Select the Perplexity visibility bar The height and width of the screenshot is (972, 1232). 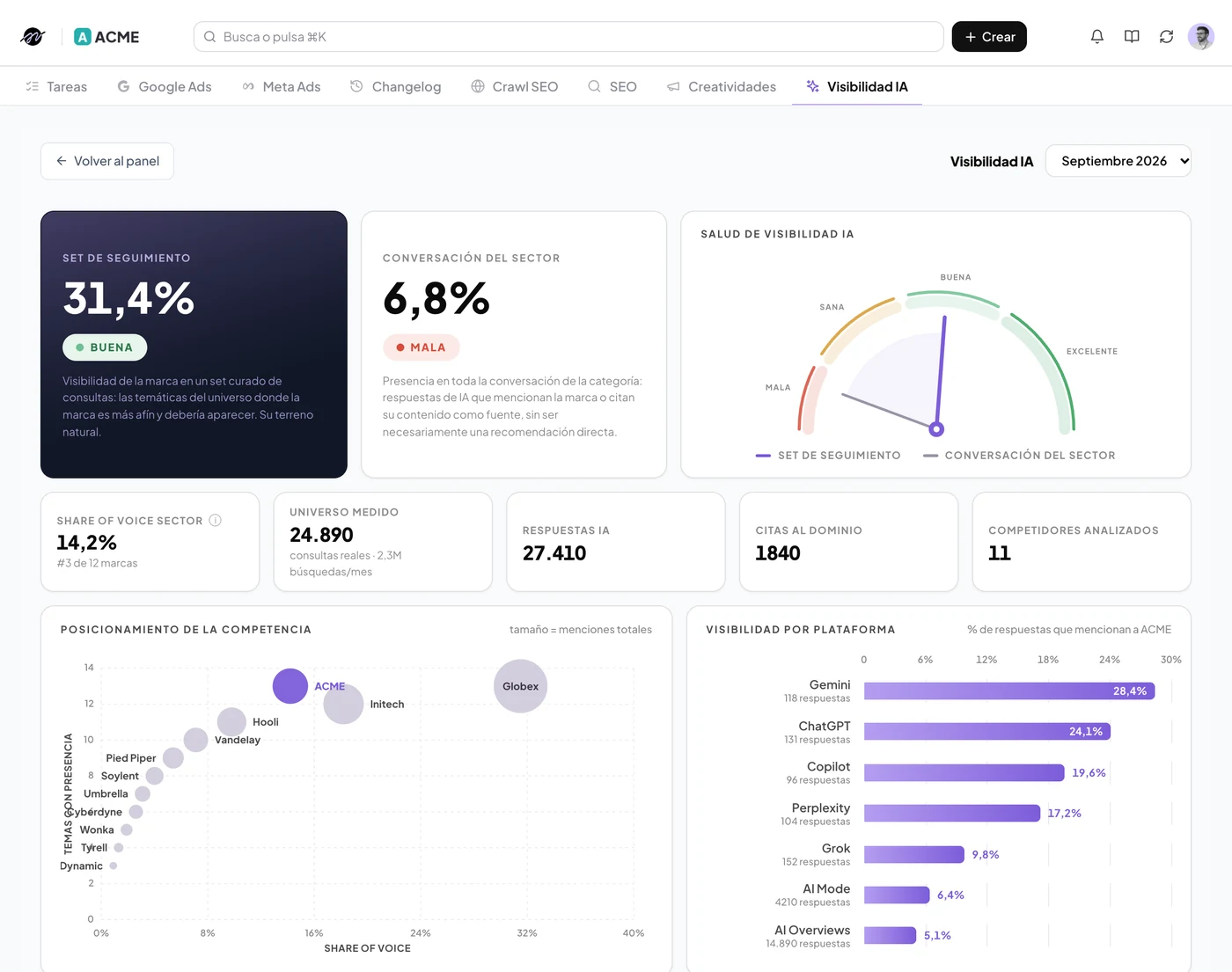(x=952, y=814)
